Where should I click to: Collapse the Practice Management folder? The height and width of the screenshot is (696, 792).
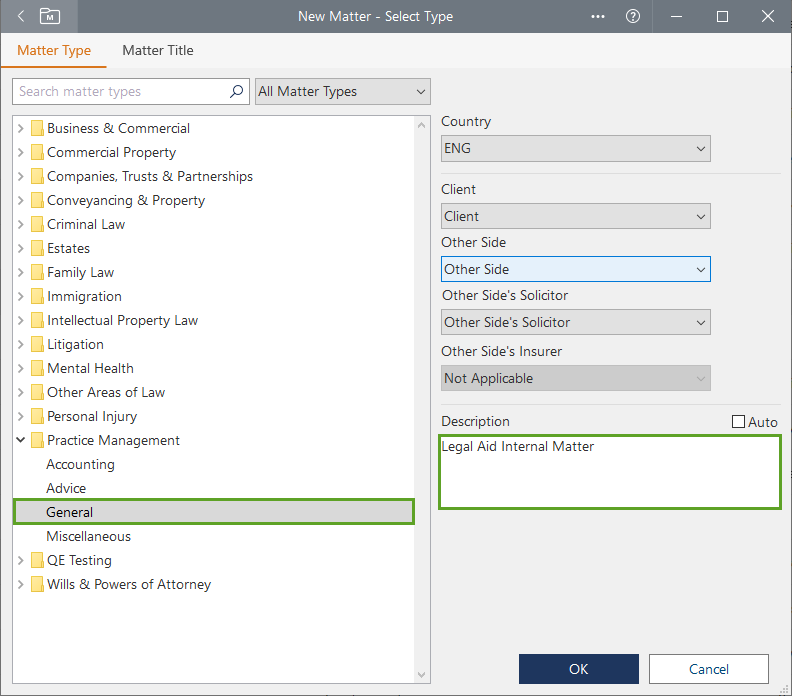click(x=21, y=440)
